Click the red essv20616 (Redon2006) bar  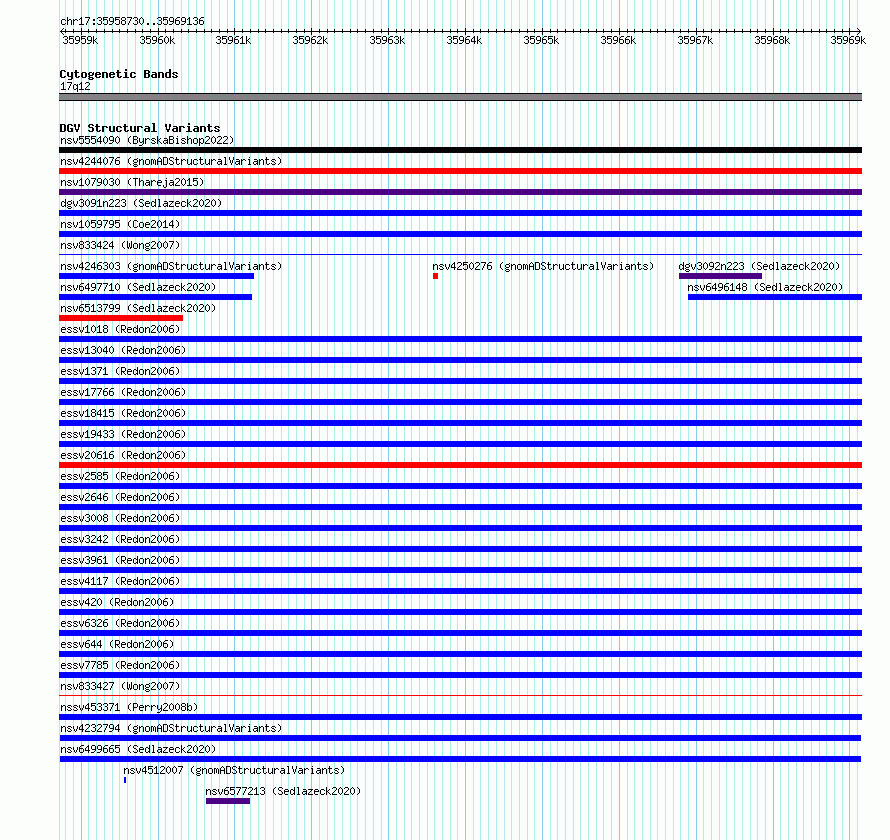pos(460,465)
